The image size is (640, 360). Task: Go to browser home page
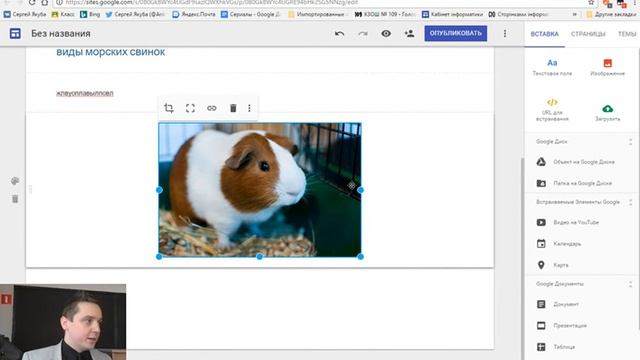[x=44, y=2]
